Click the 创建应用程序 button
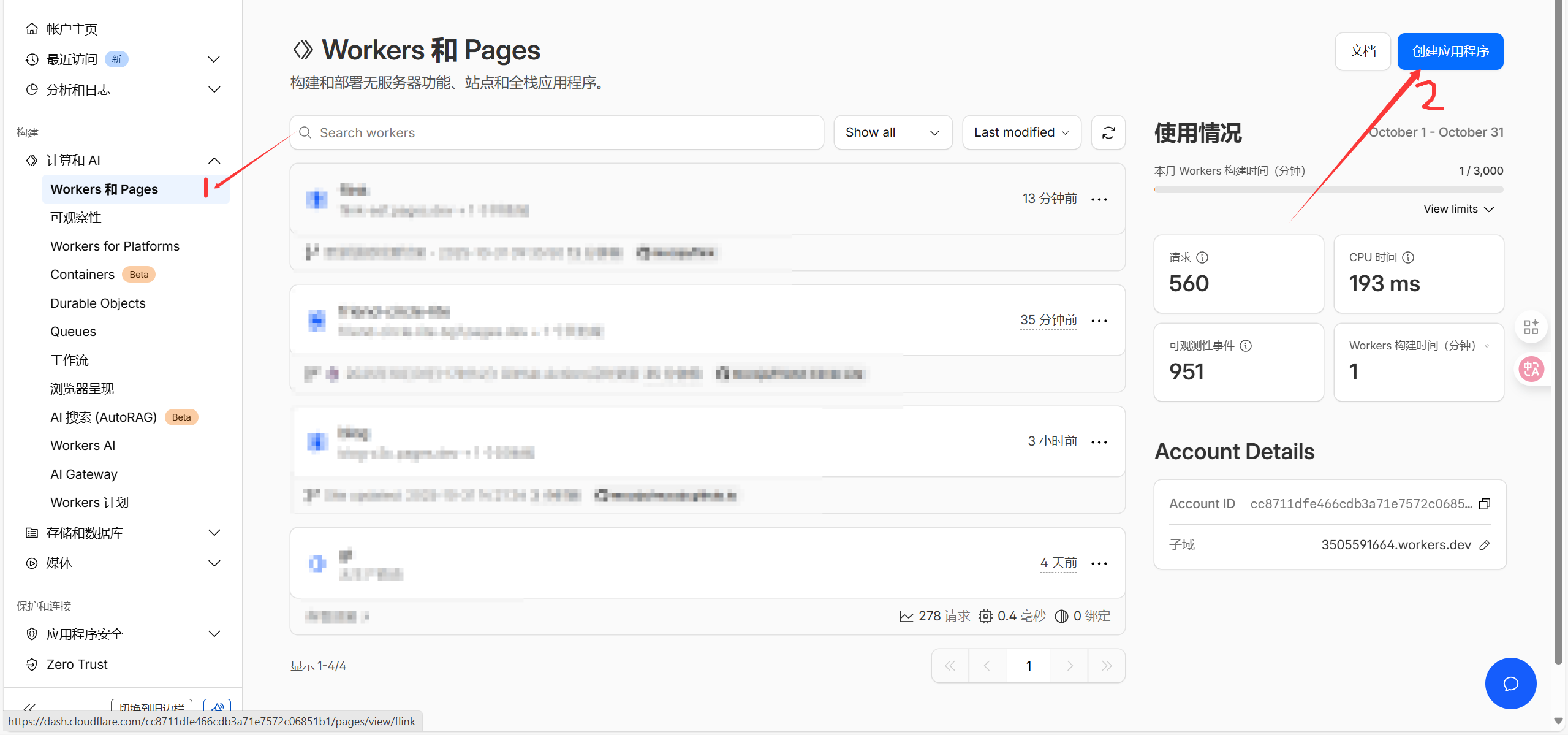This screenshot has height=735, width=1568. [x=1450, y=51]
